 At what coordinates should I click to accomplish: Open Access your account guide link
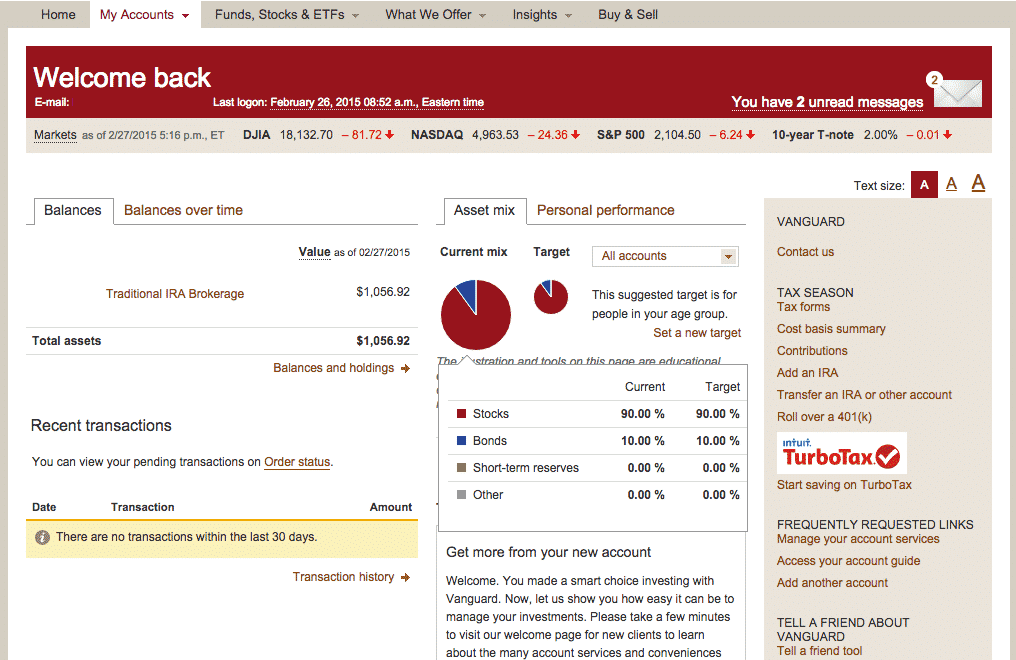point(849,561)
